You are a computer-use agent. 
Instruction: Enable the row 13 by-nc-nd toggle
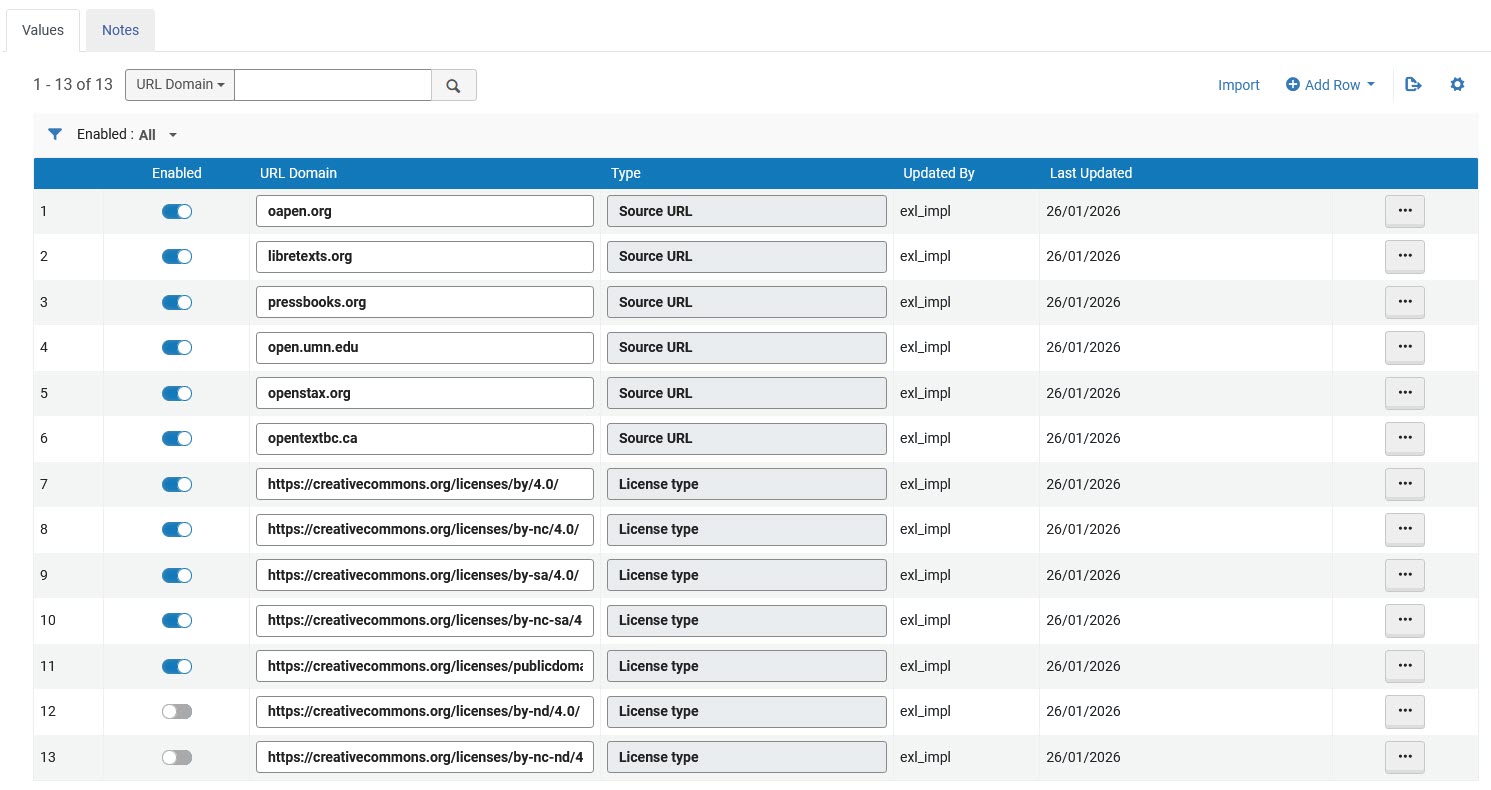tap(177, 757)
